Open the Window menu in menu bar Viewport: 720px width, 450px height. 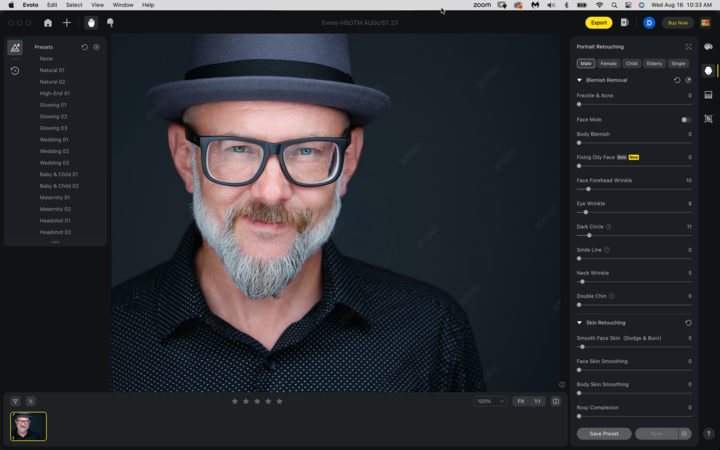122,5
